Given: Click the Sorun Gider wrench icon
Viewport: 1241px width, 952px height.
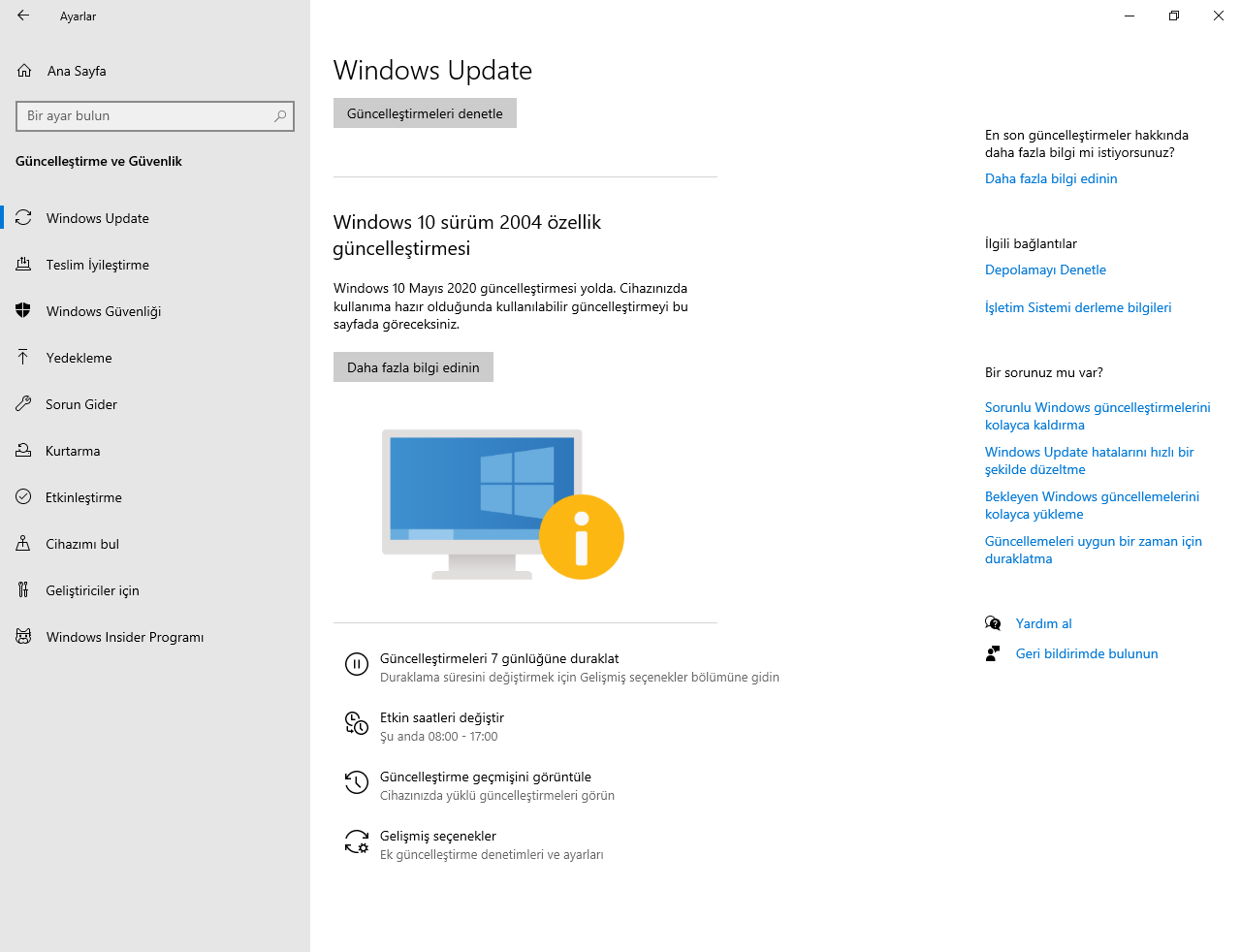Looking at the screenshot, I should 23,404.
